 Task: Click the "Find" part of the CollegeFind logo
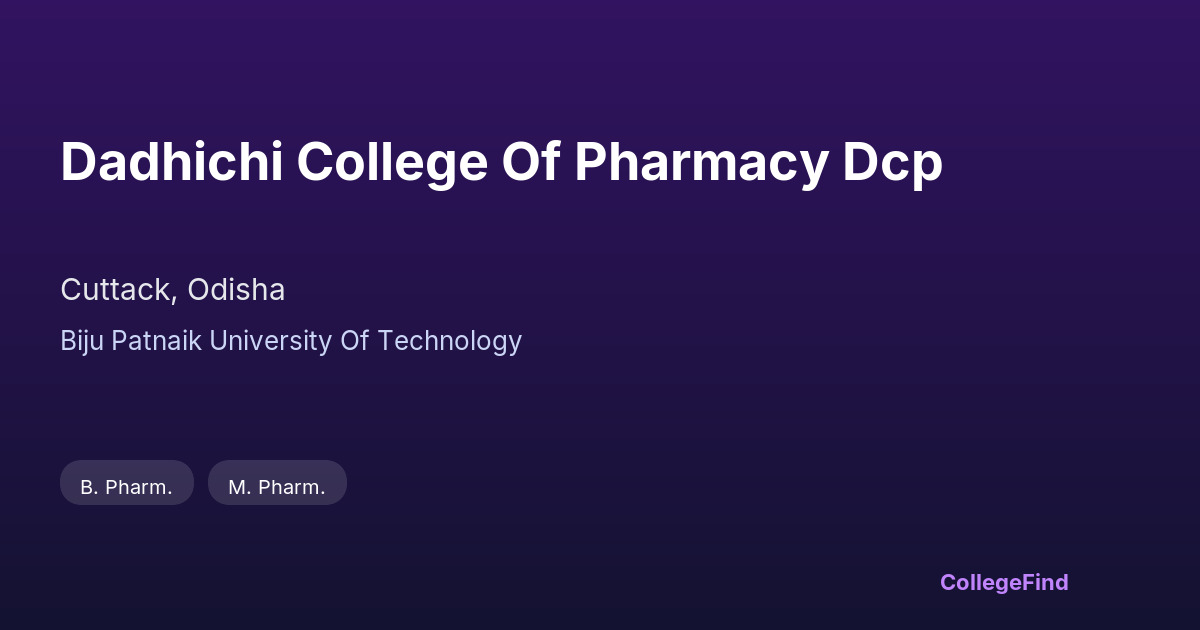(1044, 582)
